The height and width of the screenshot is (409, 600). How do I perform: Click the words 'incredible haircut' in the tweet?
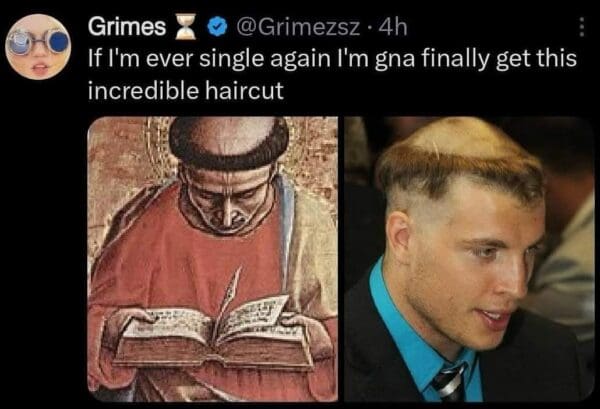pyautogui.click(x=186, y=91)
